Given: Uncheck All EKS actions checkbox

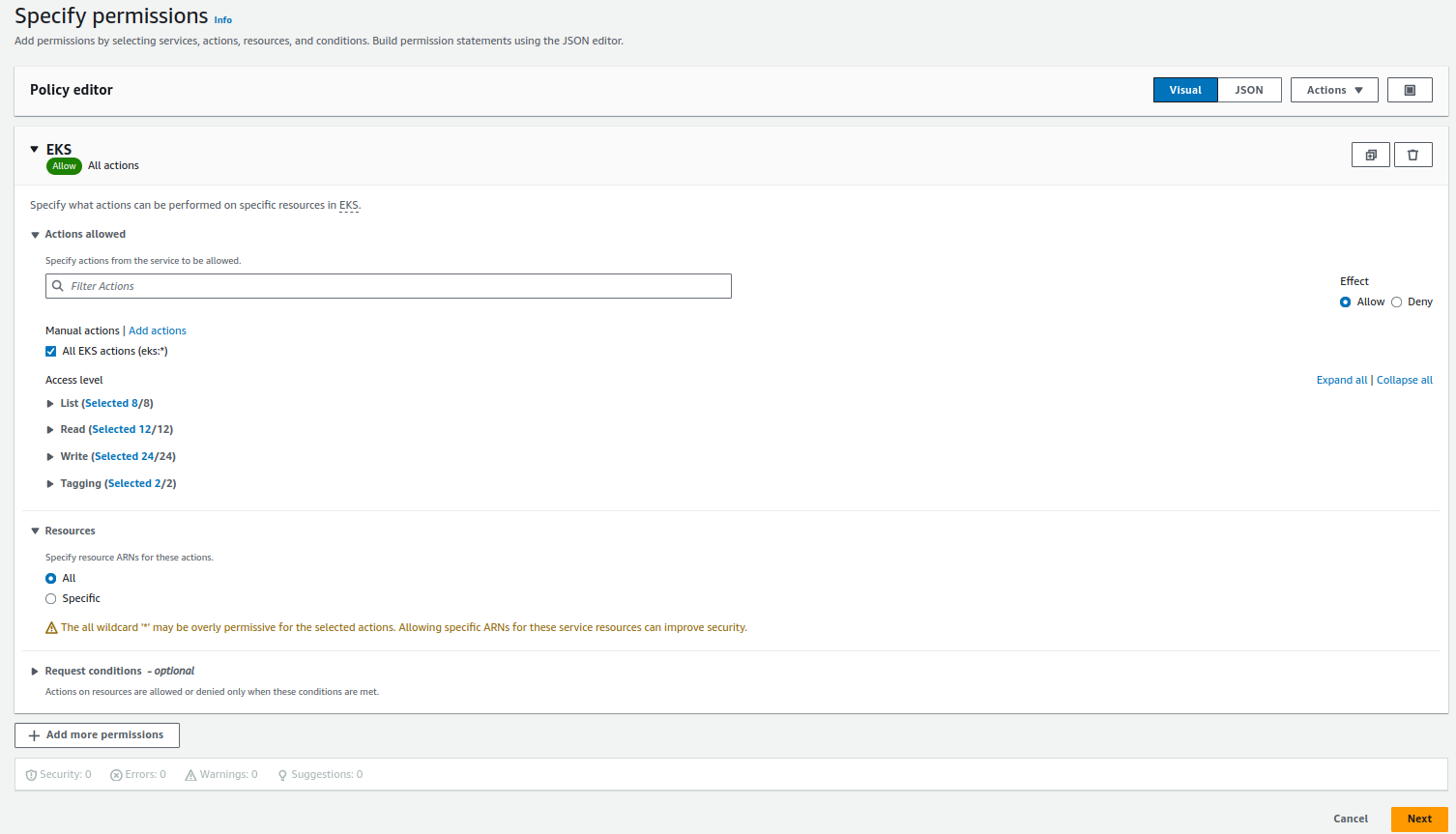Looking at the screenshot, I should click(x=51, y=352).
